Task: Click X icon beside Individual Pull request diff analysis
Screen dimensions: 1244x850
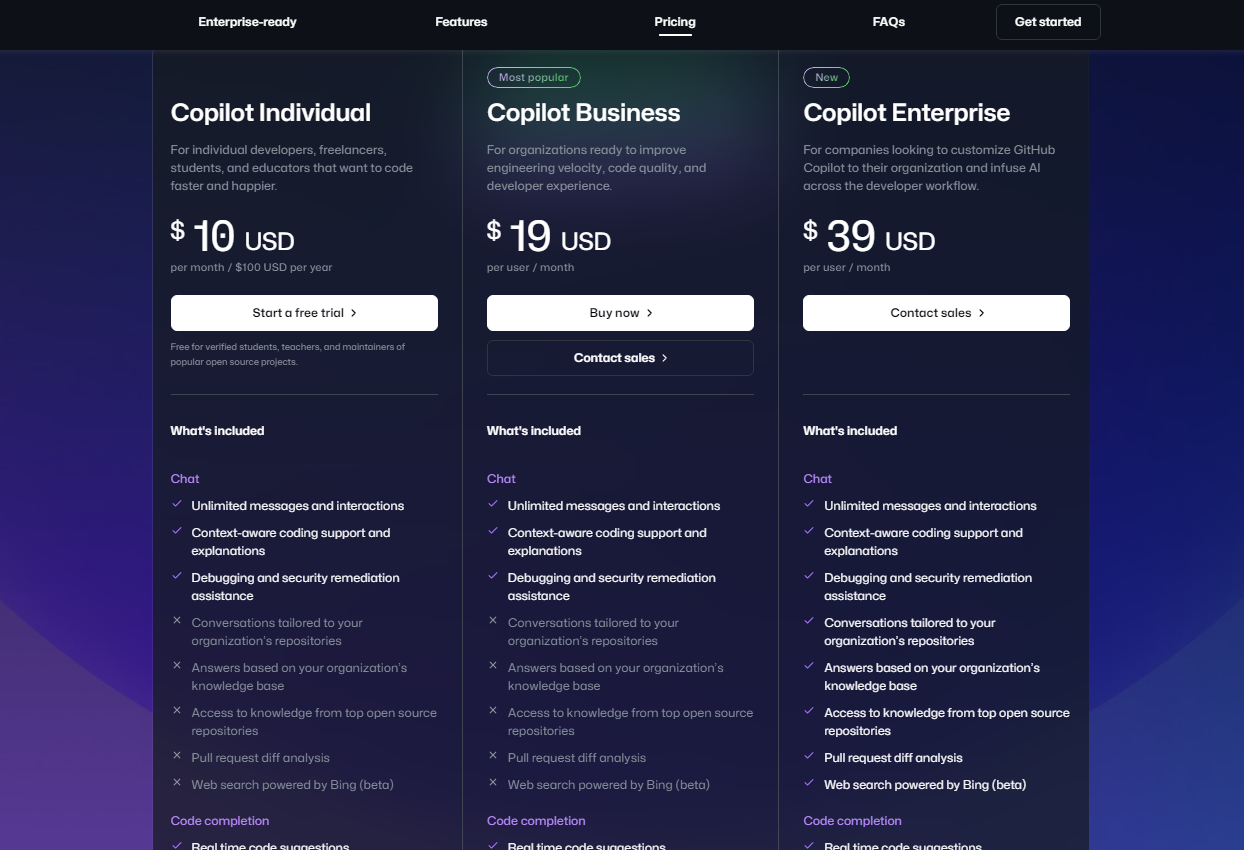Action: point(177,756)
